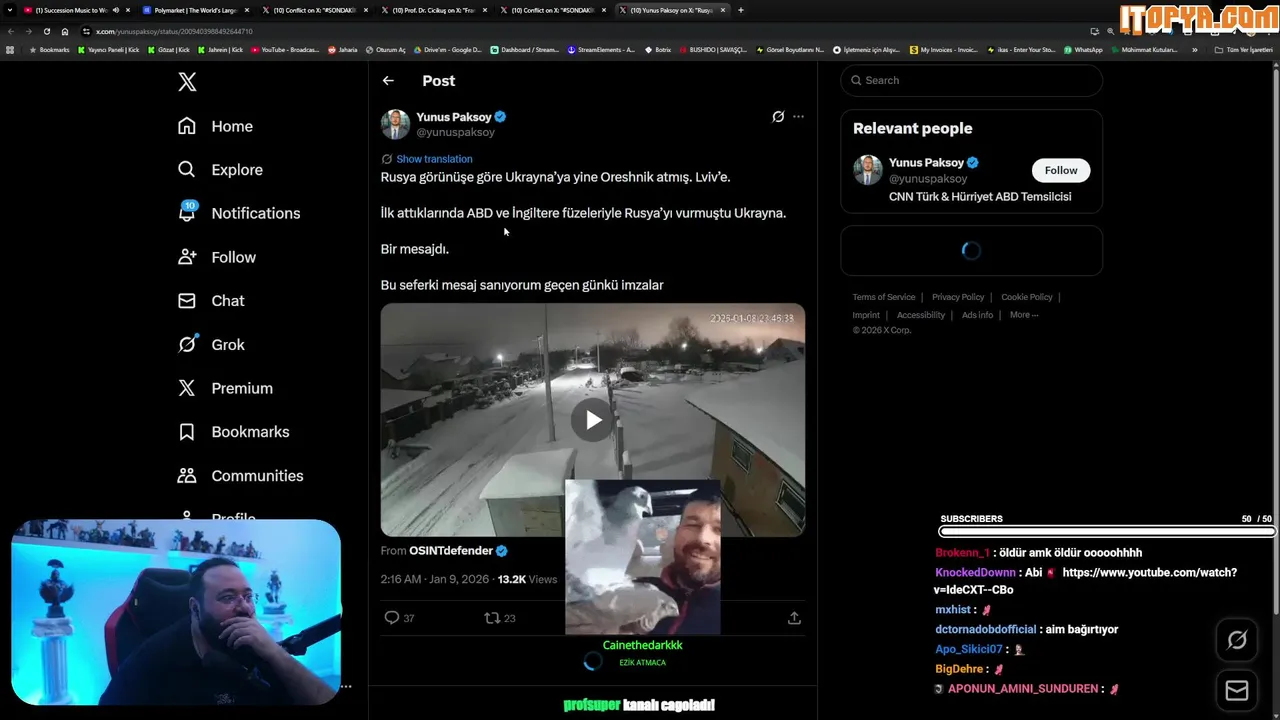The image size is (1280, 720).
Task: Click the X logo in sidebar
Action: [x=187, y=82]
